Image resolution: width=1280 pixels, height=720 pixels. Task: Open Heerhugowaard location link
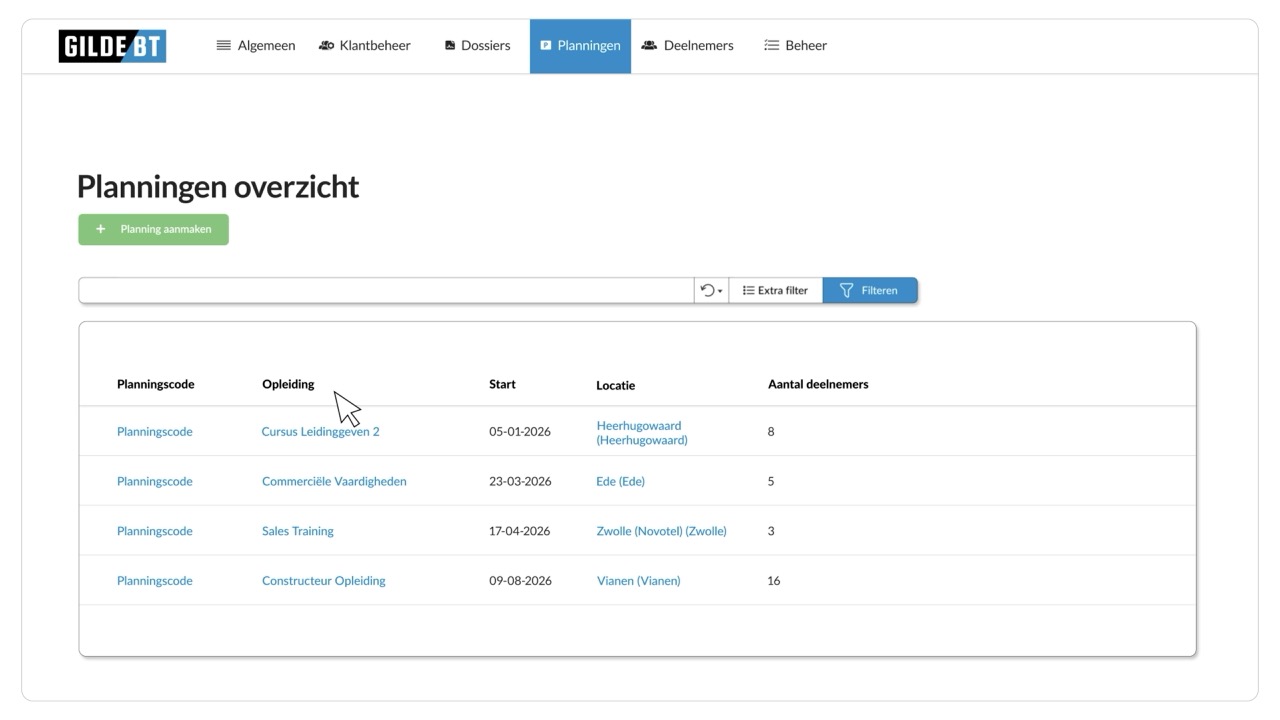point(642,432)
